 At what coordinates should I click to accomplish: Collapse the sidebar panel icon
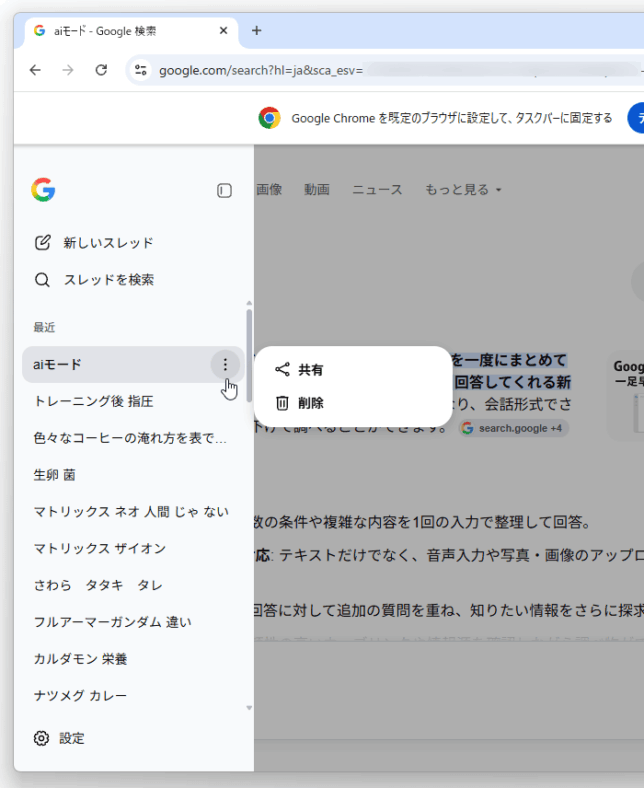(224, 190)
